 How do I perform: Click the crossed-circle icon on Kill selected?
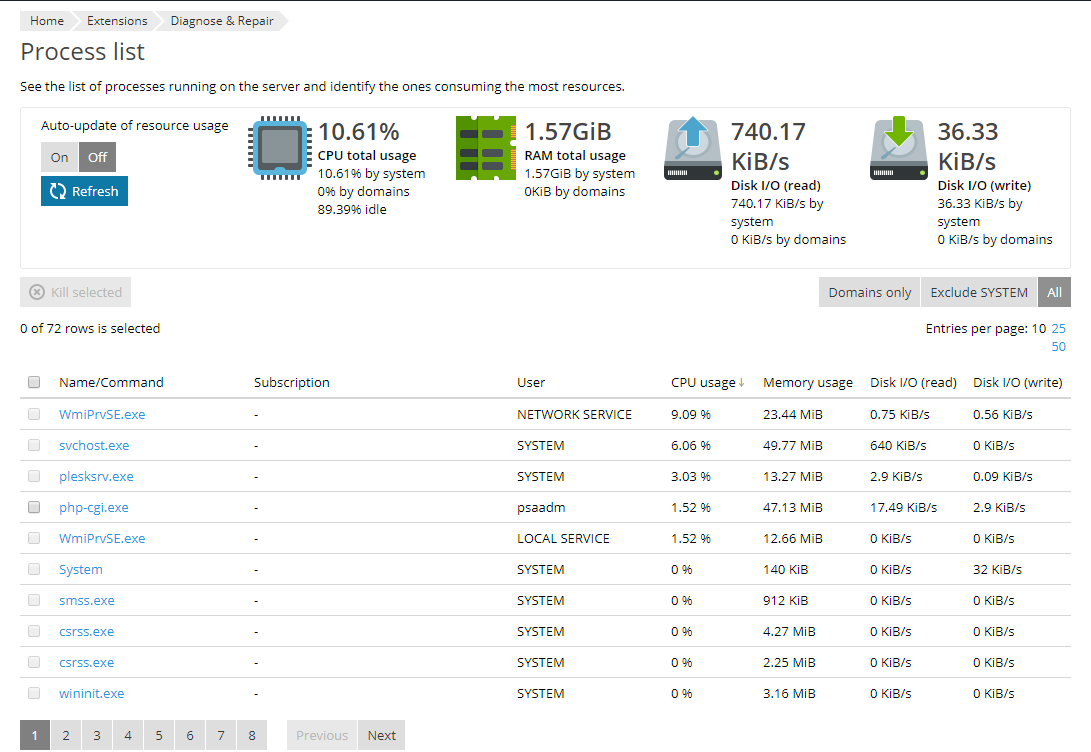pyautogui.click(x=37, y=292)
